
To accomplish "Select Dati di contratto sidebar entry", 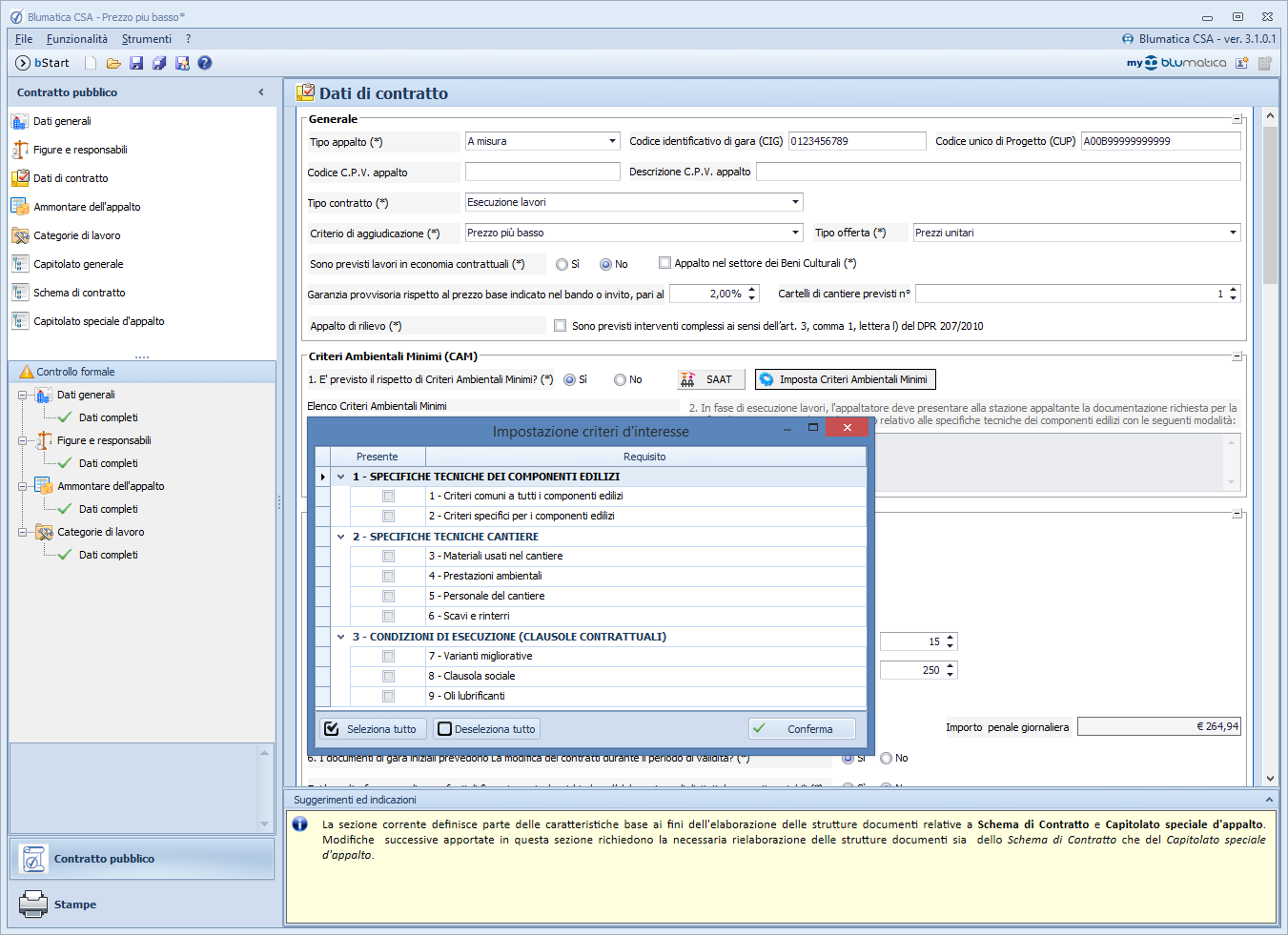I will [x=71, y=178].
